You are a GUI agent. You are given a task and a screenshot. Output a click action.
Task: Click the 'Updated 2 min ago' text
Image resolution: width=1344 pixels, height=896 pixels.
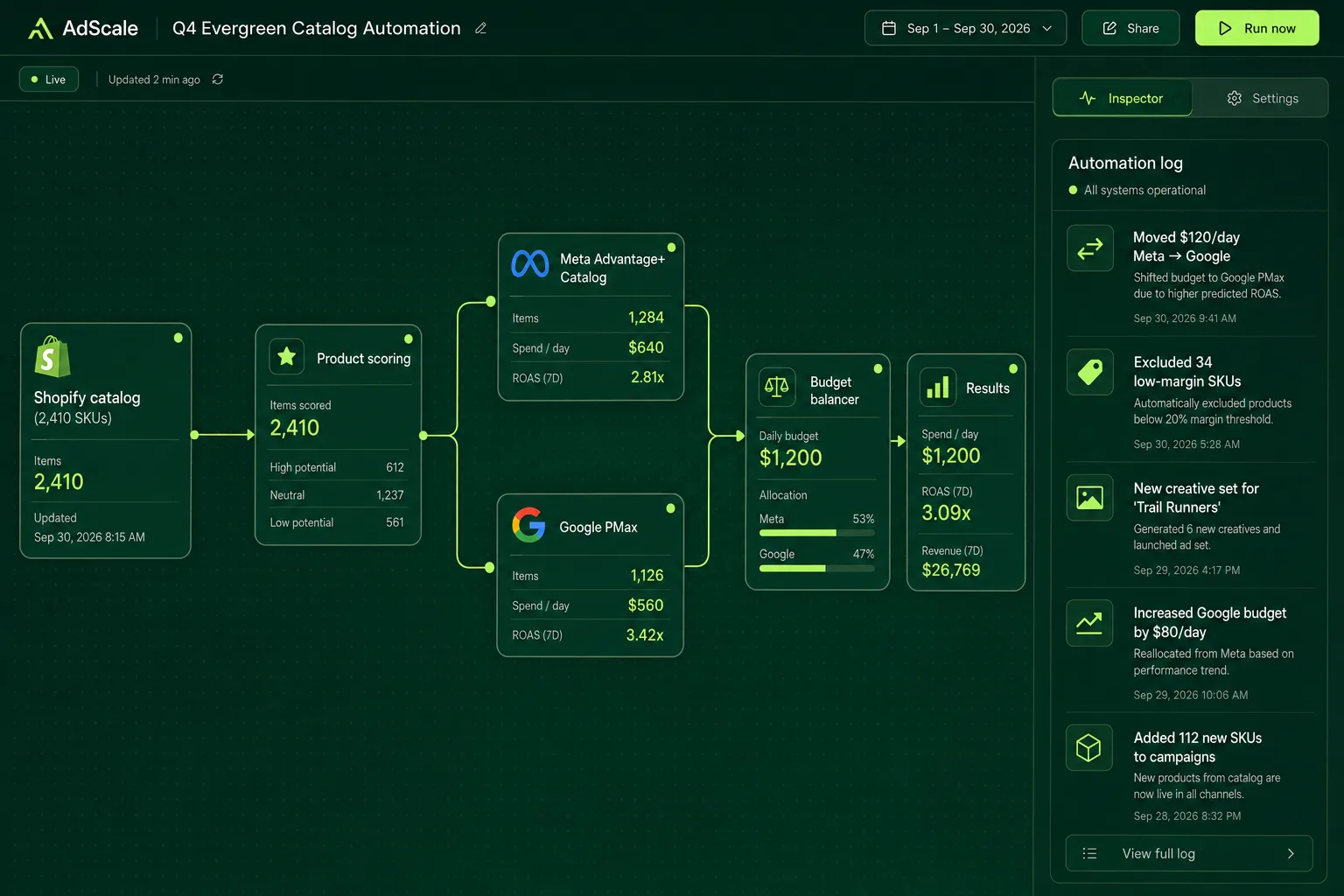(x=154, y=80)
